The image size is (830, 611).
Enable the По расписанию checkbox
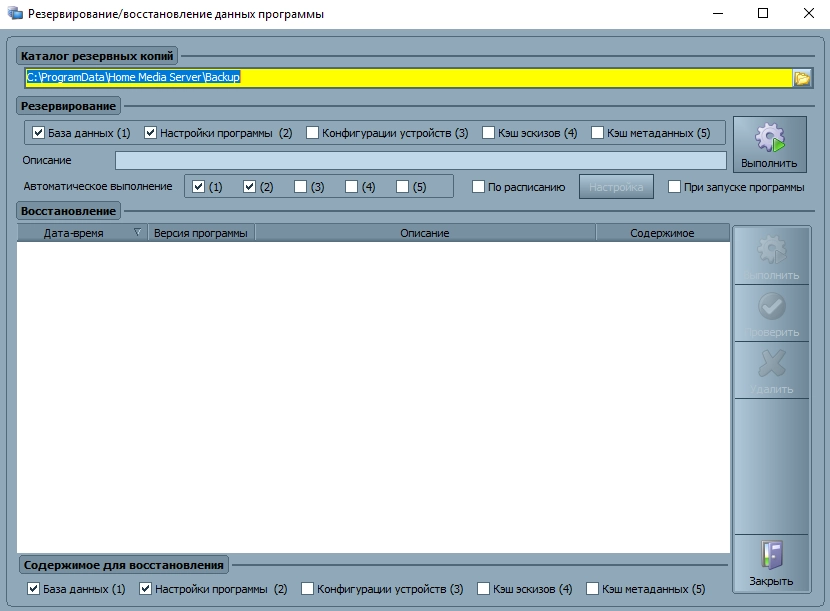pyautogui.click(x=479, y=187)
